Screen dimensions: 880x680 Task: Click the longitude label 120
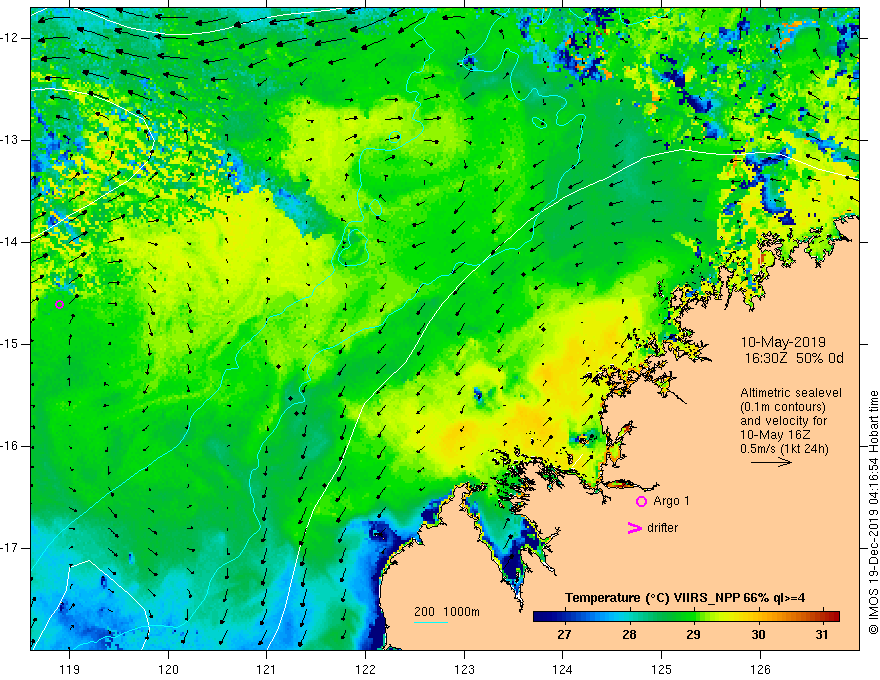tap(168, 669)
